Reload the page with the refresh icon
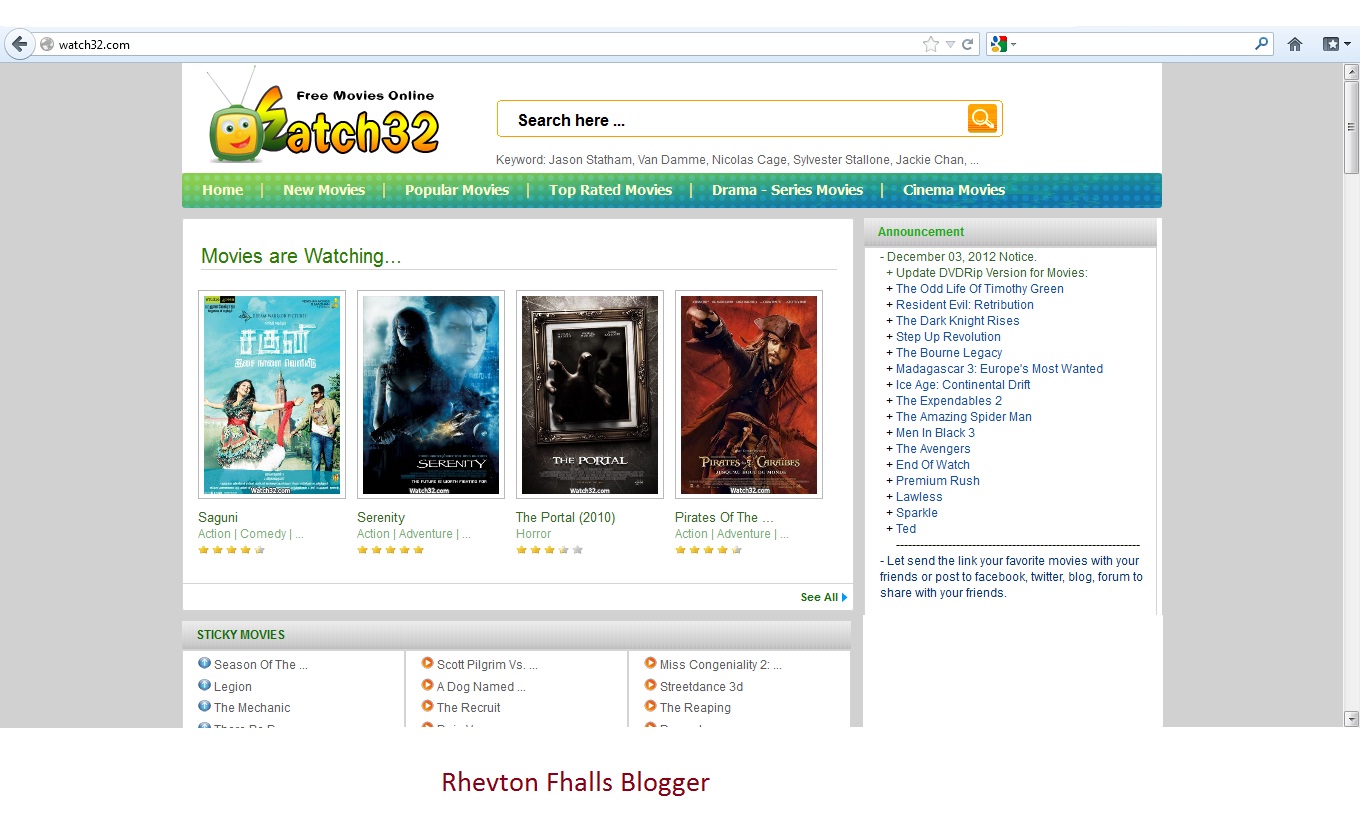This screenshot has width=1360, height=815. click(968, 44)
